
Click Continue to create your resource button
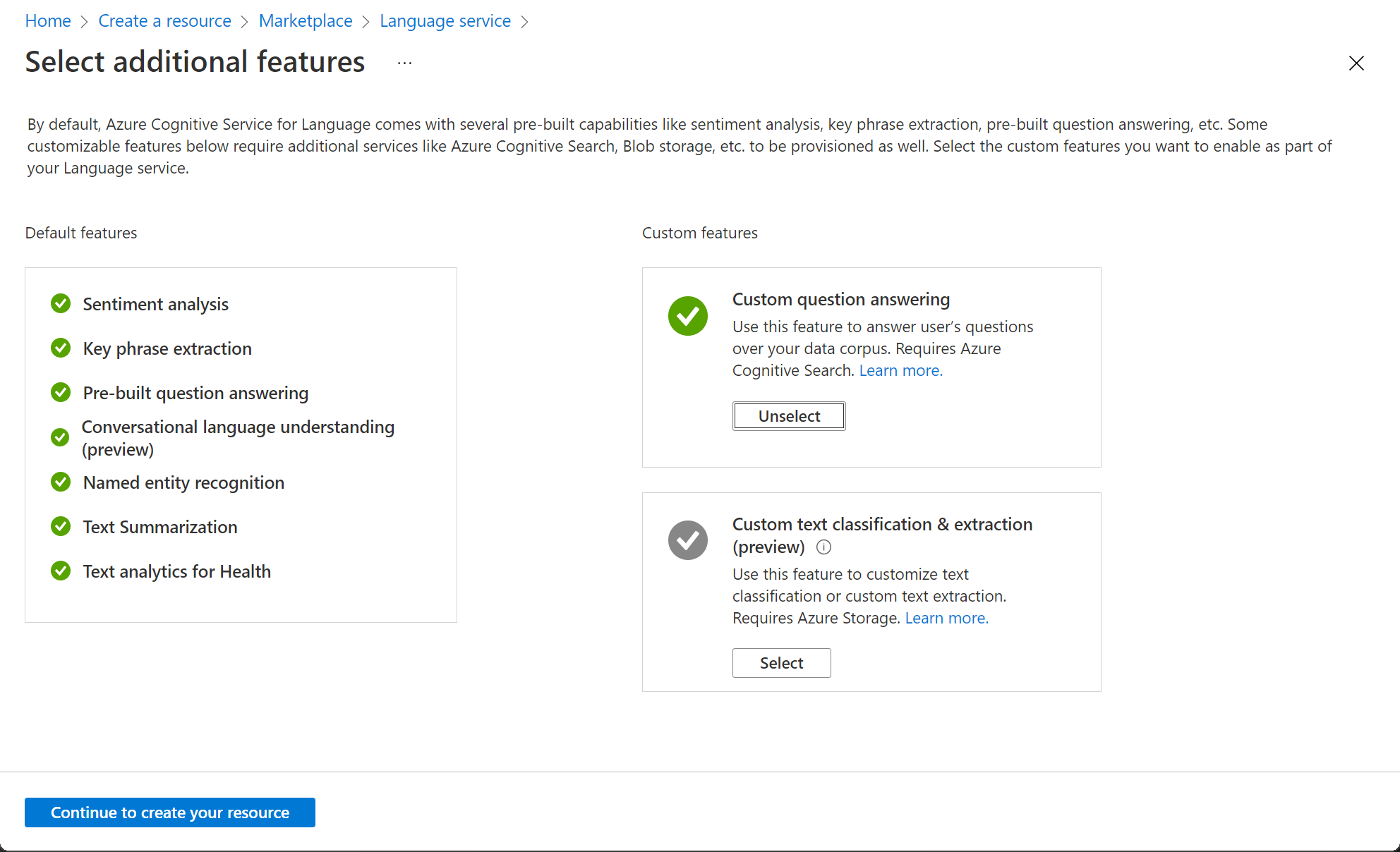pos(170,812)
